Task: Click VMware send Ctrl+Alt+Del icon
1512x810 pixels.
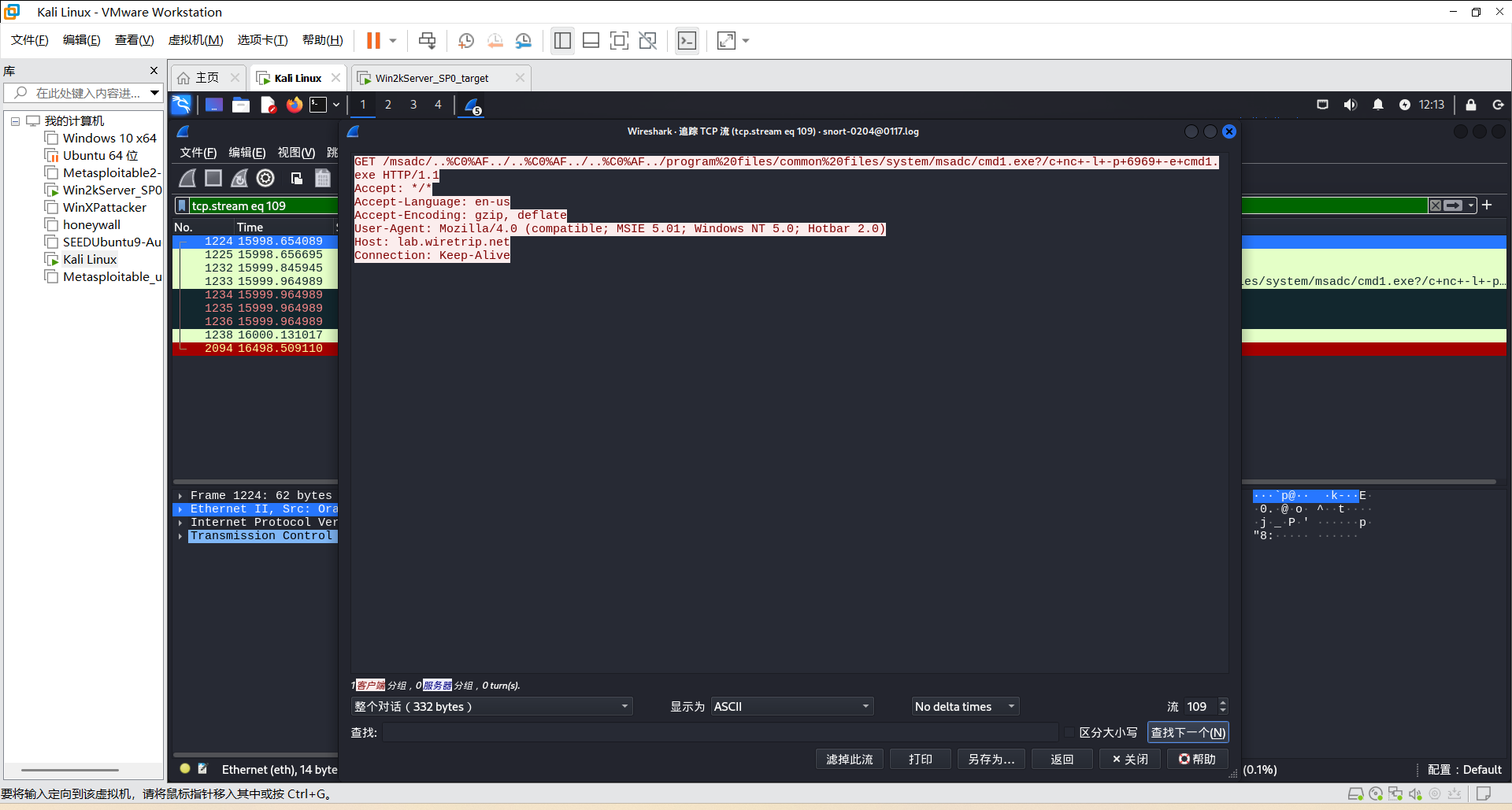Action: click(427, 40)
